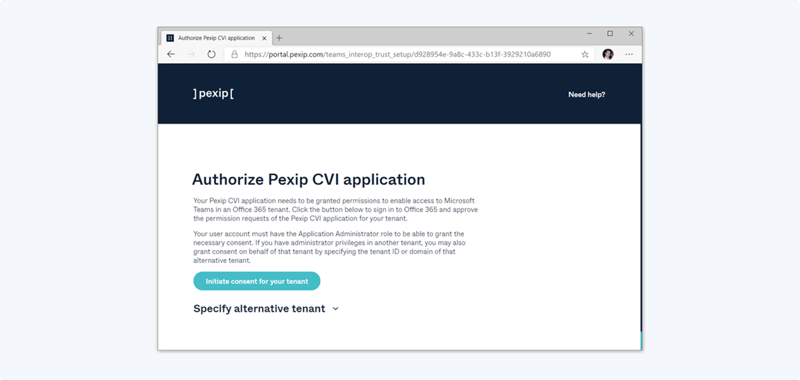Click Initiate consent for your tenant button
Viewport: 800px width, 380px height.
(x=257, y=281)
